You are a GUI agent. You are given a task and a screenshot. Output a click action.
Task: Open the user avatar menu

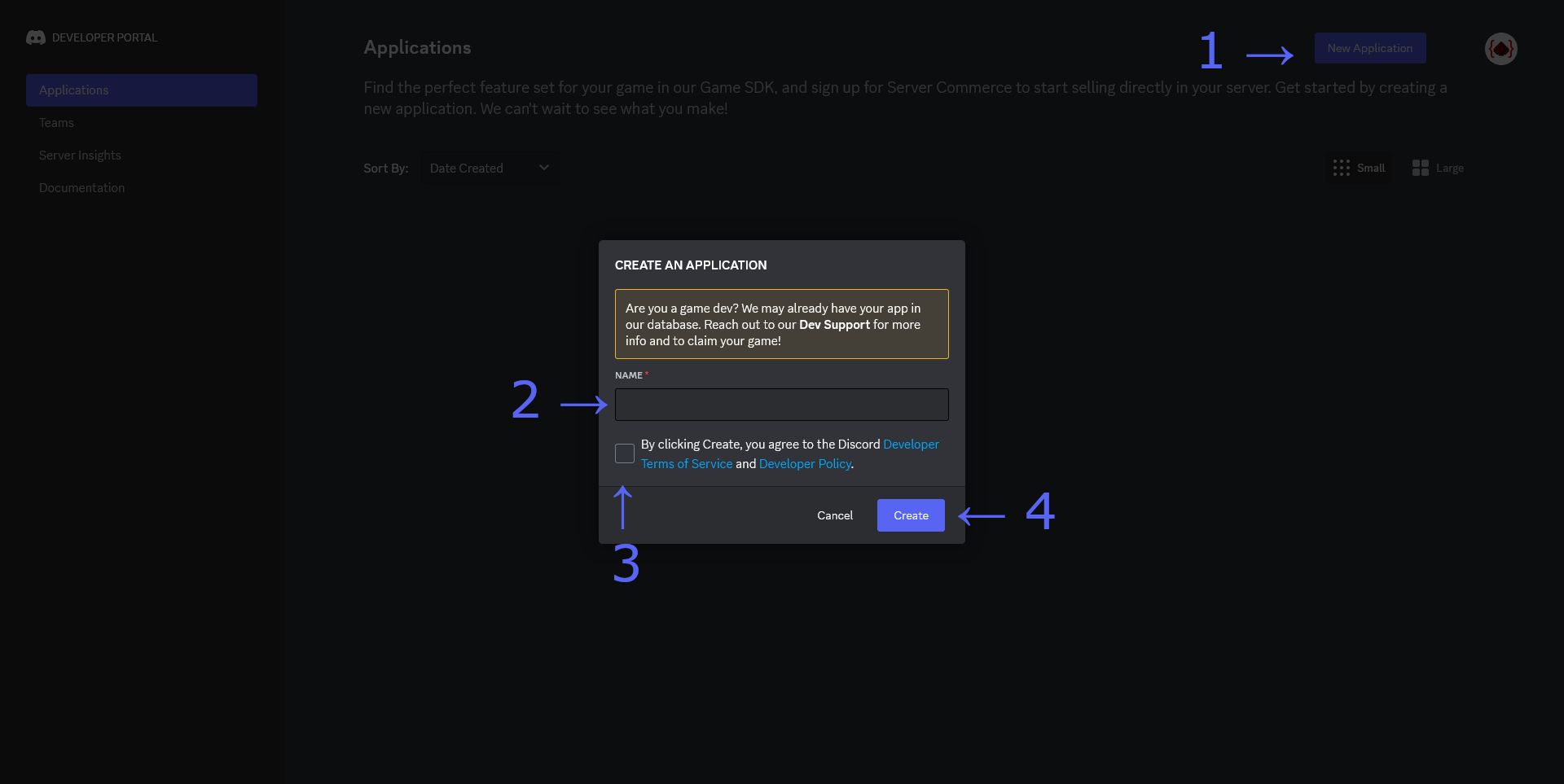click(1500, 49)
